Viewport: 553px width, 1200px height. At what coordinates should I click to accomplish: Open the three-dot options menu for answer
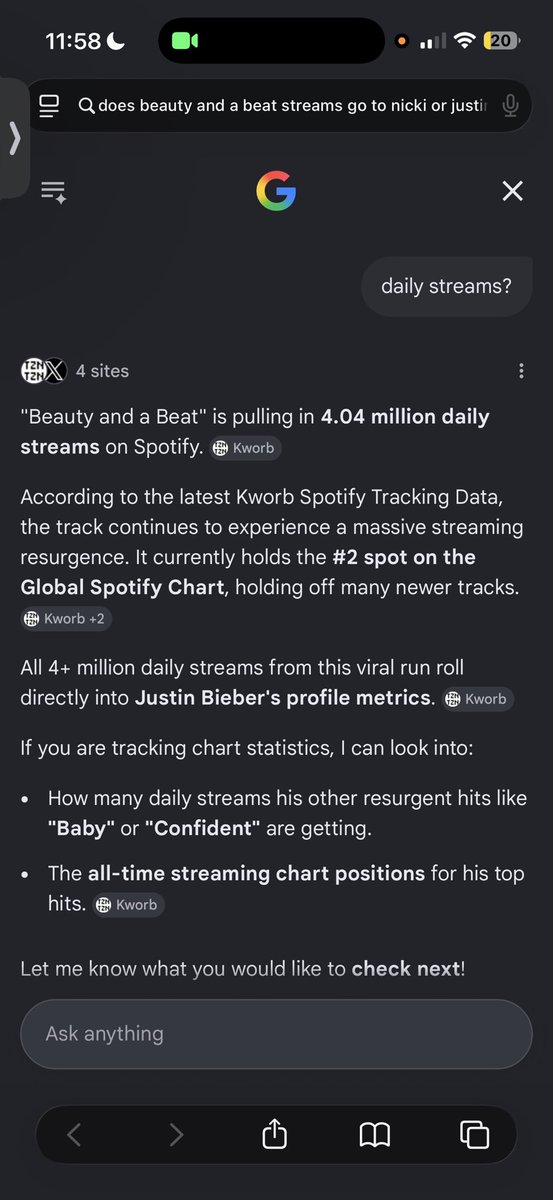click(521, 371)
